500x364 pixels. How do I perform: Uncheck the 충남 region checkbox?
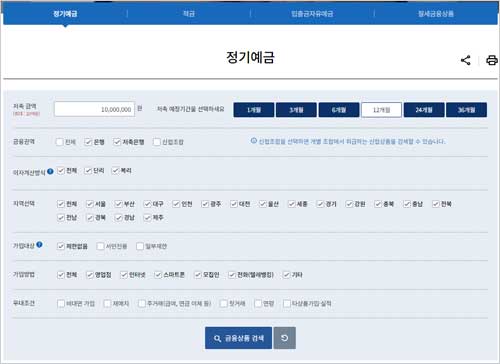coord(407,204)
